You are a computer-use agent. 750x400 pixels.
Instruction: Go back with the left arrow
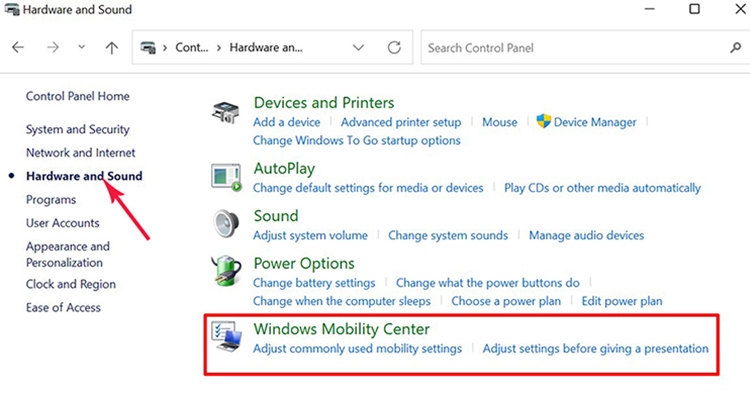[x=18, y=47]
